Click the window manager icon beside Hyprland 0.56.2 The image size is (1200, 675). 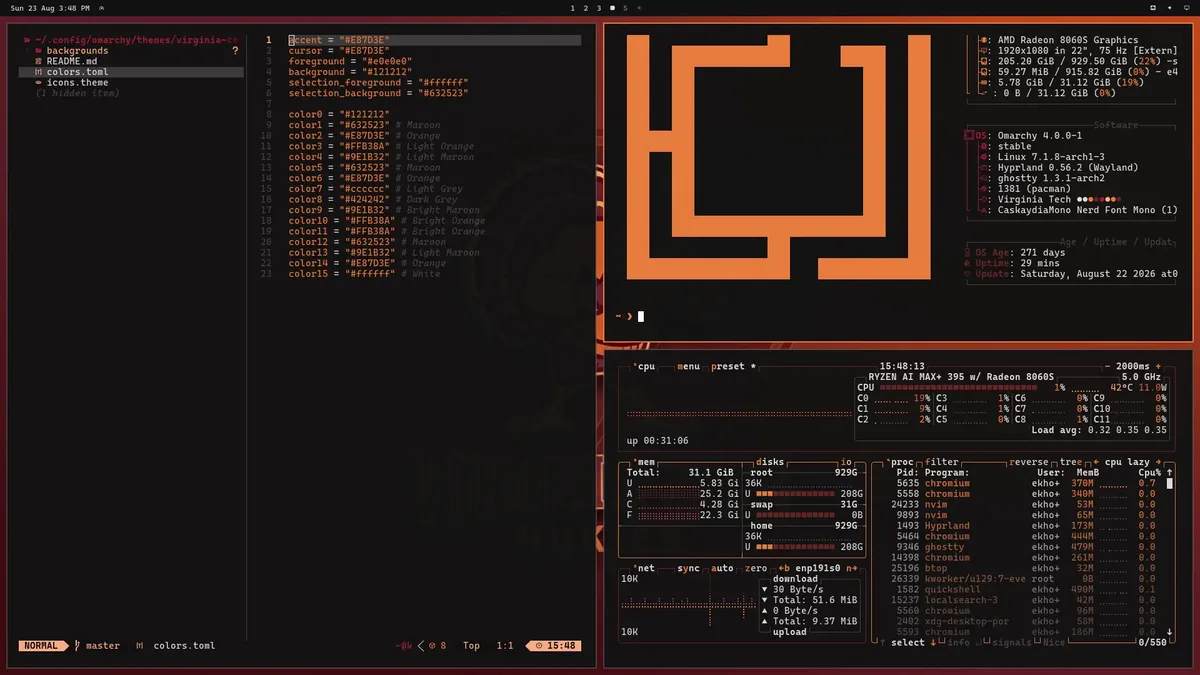[986, 168]
